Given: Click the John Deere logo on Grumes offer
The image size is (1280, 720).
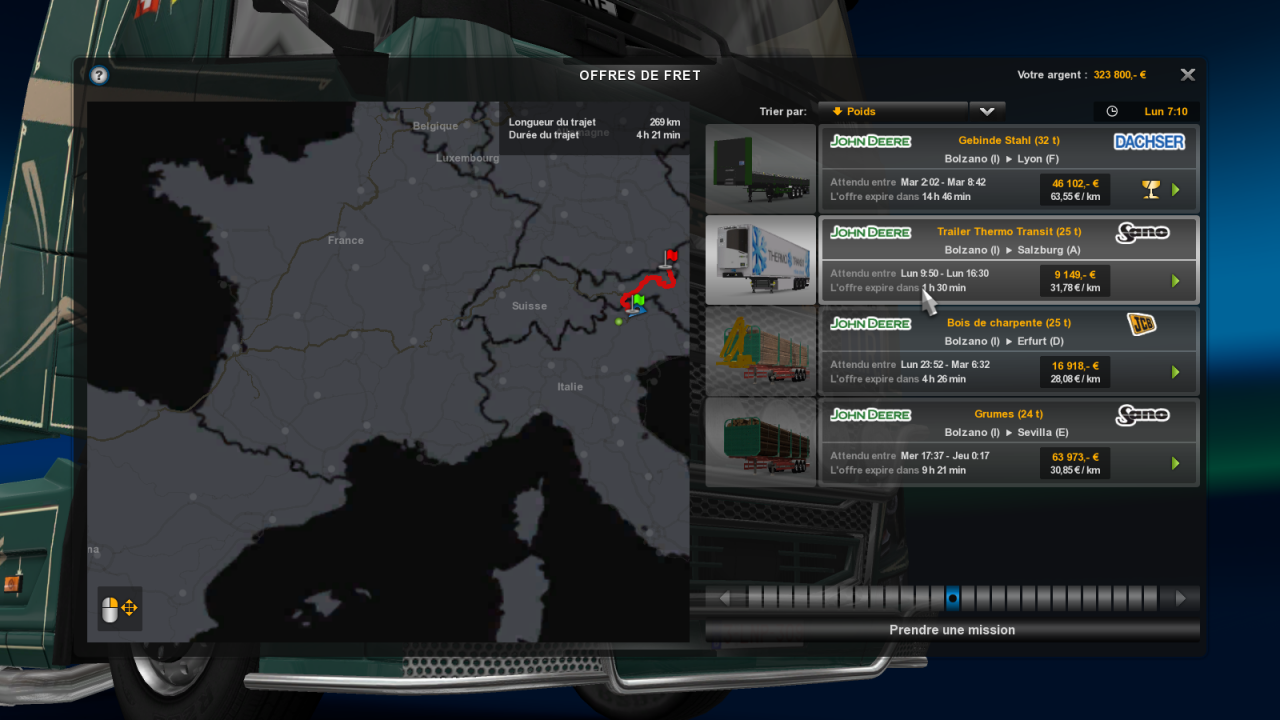Looking at the screenshot, I should click(x=870, y=414).
